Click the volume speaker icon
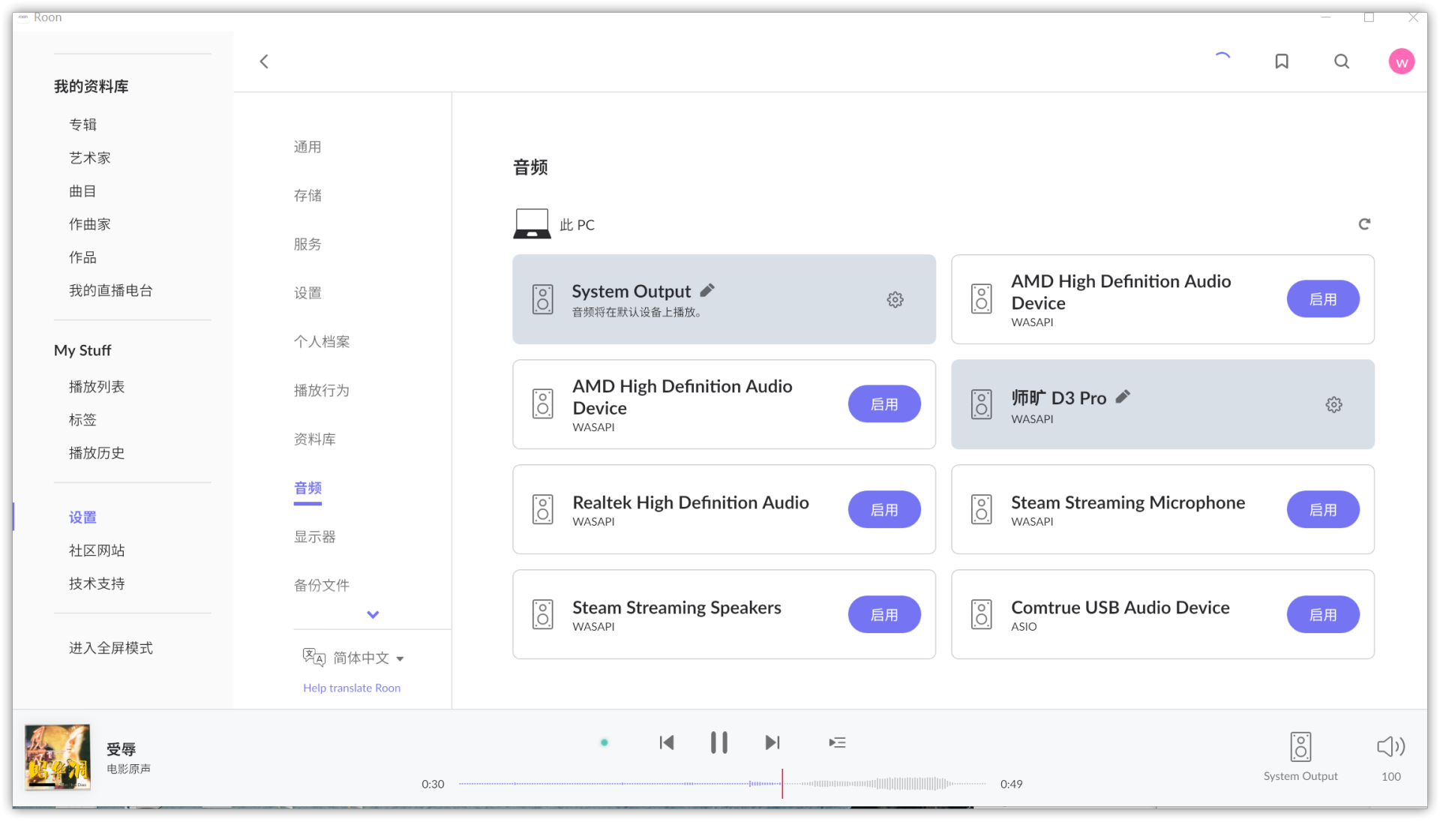Image resolution: width=1440 pixels, height=840 pixels. (1390, 746)
